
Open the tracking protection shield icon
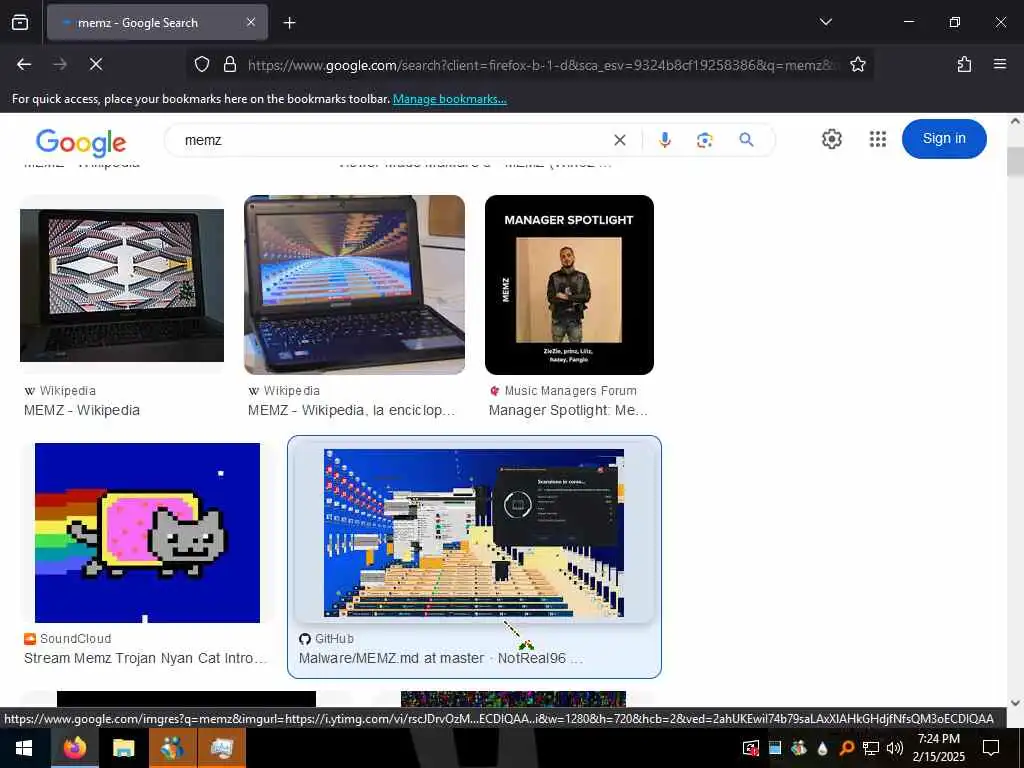pyautogui.click(x=202, y=64)
